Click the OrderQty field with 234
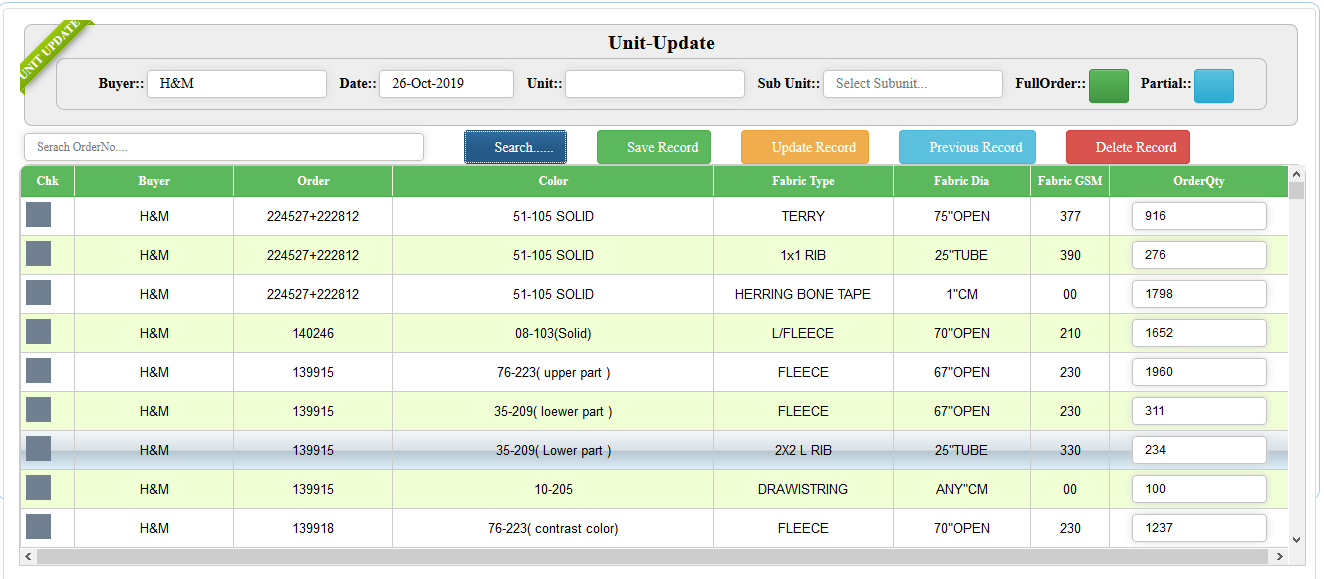Screen dimensions: 1324x579 [1199, 450]
